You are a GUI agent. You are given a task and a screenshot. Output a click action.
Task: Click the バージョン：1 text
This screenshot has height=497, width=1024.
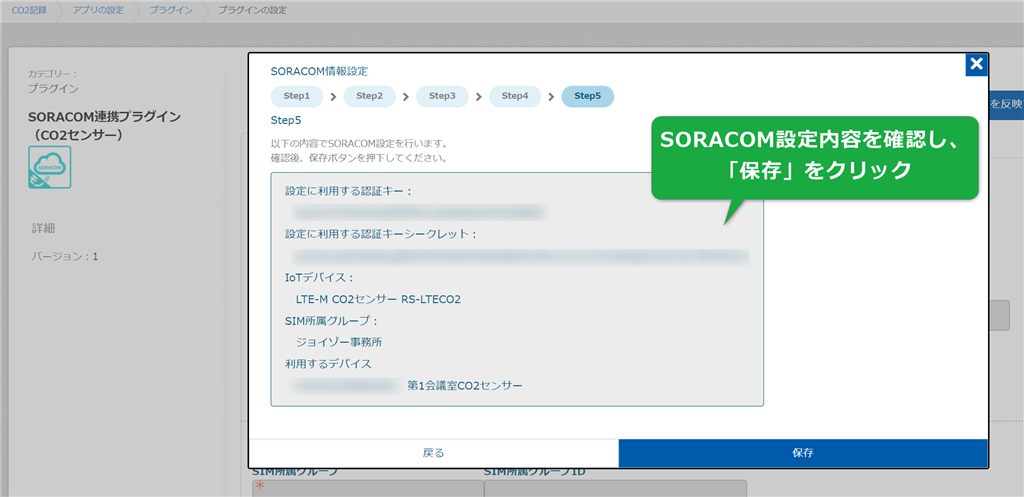point(65,257)
